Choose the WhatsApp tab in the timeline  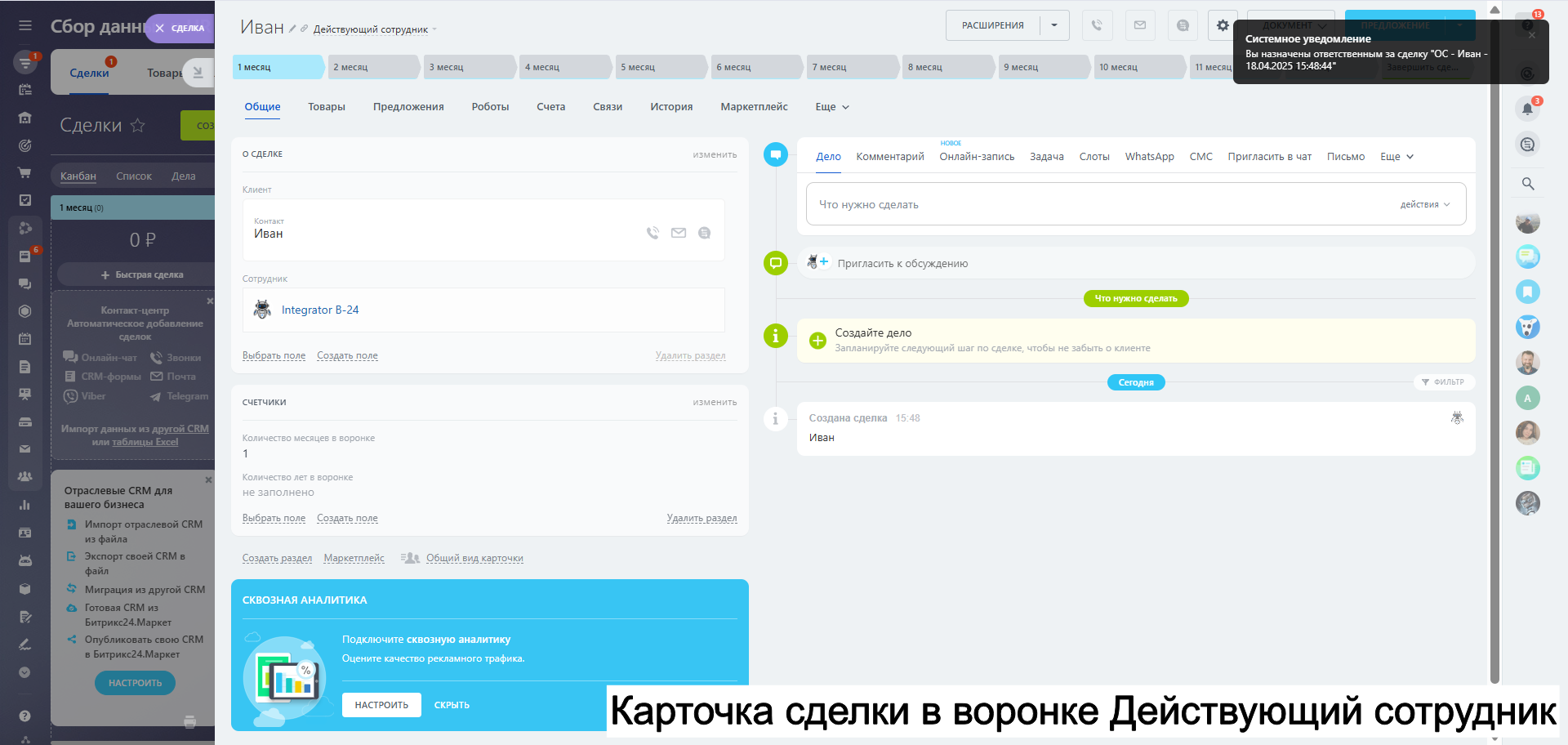tap(1149, 157)
